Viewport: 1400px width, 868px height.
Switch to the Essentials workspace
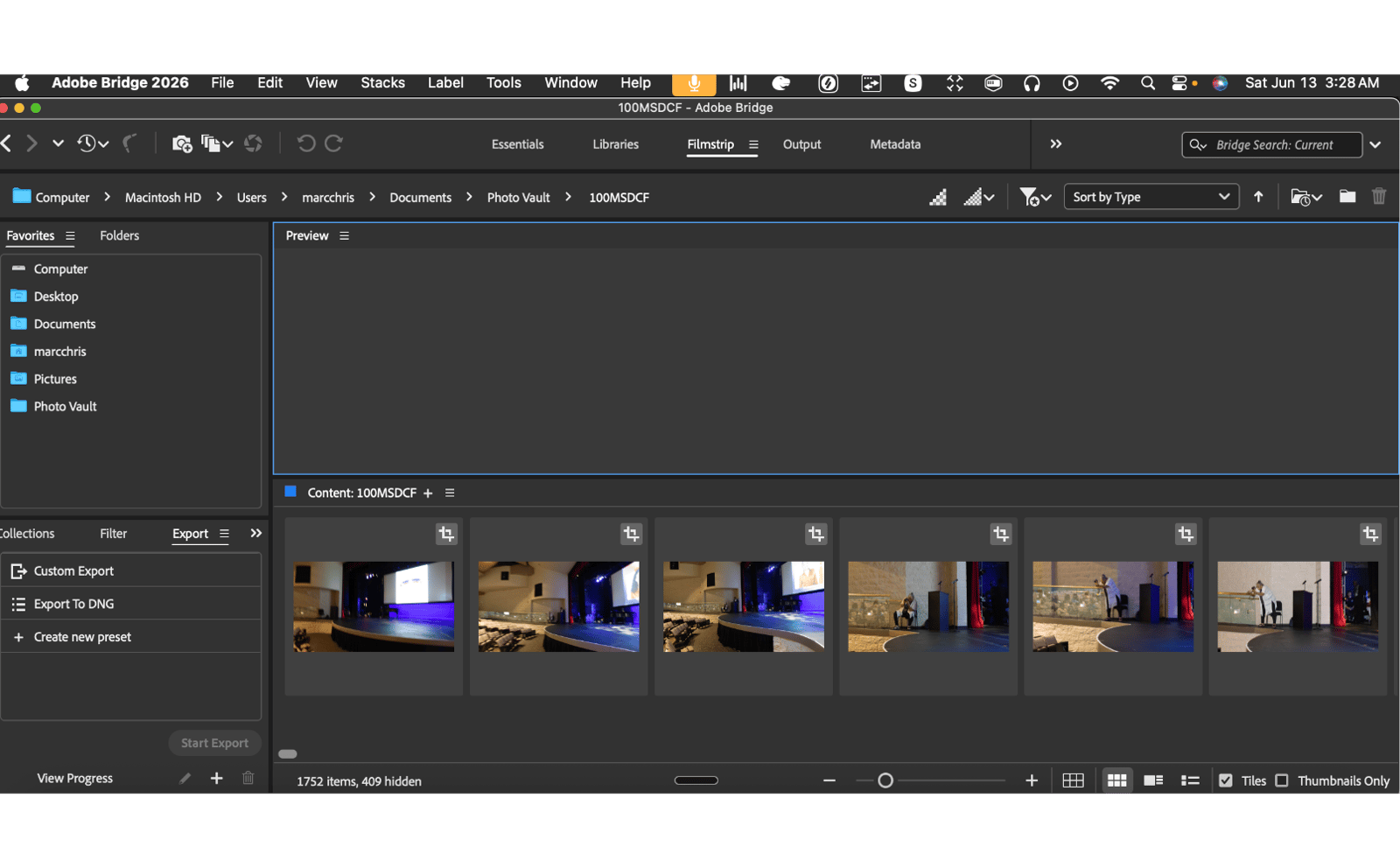click(x=518, y=144)
